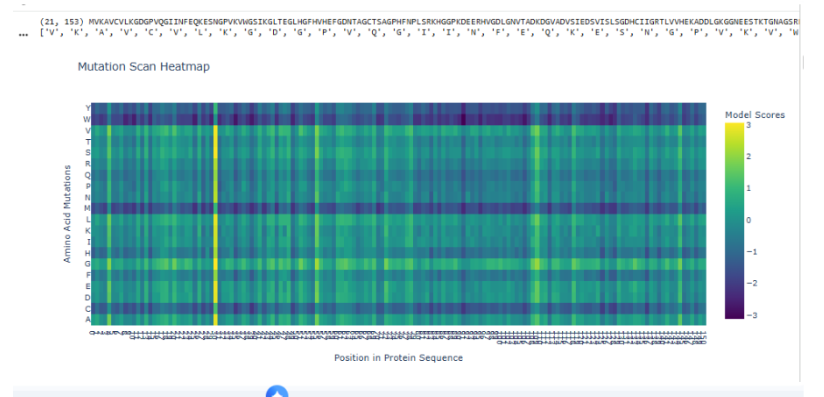The height and width of the screenshot is (397, 824).
Task: Click y-axis tick label M
Action: (x=87, y=208)
